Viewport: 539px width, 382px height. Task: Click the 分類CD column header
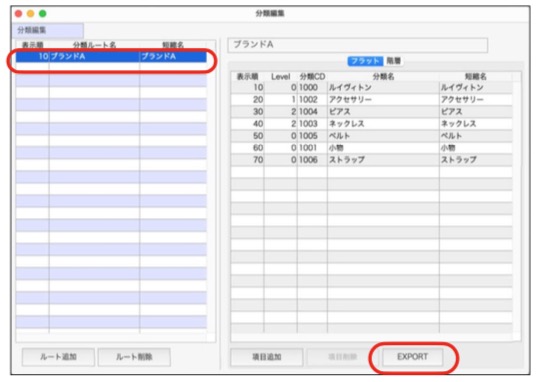tap(312, 76)
